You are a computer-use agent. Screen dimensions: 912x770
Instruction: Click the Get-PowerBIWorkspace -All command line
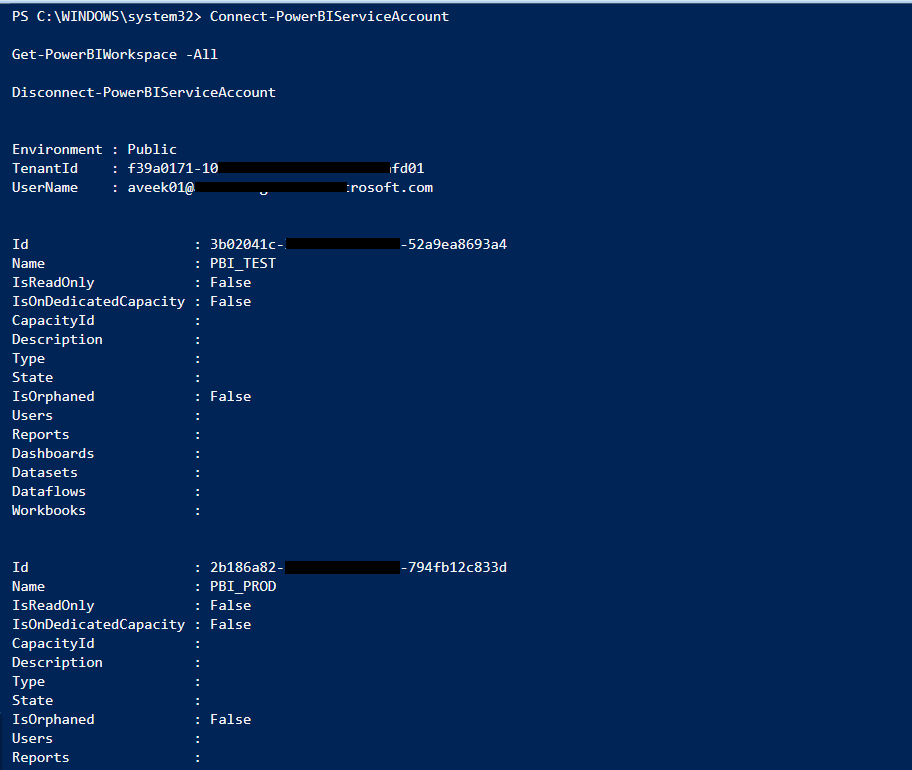tap(114, 54)
